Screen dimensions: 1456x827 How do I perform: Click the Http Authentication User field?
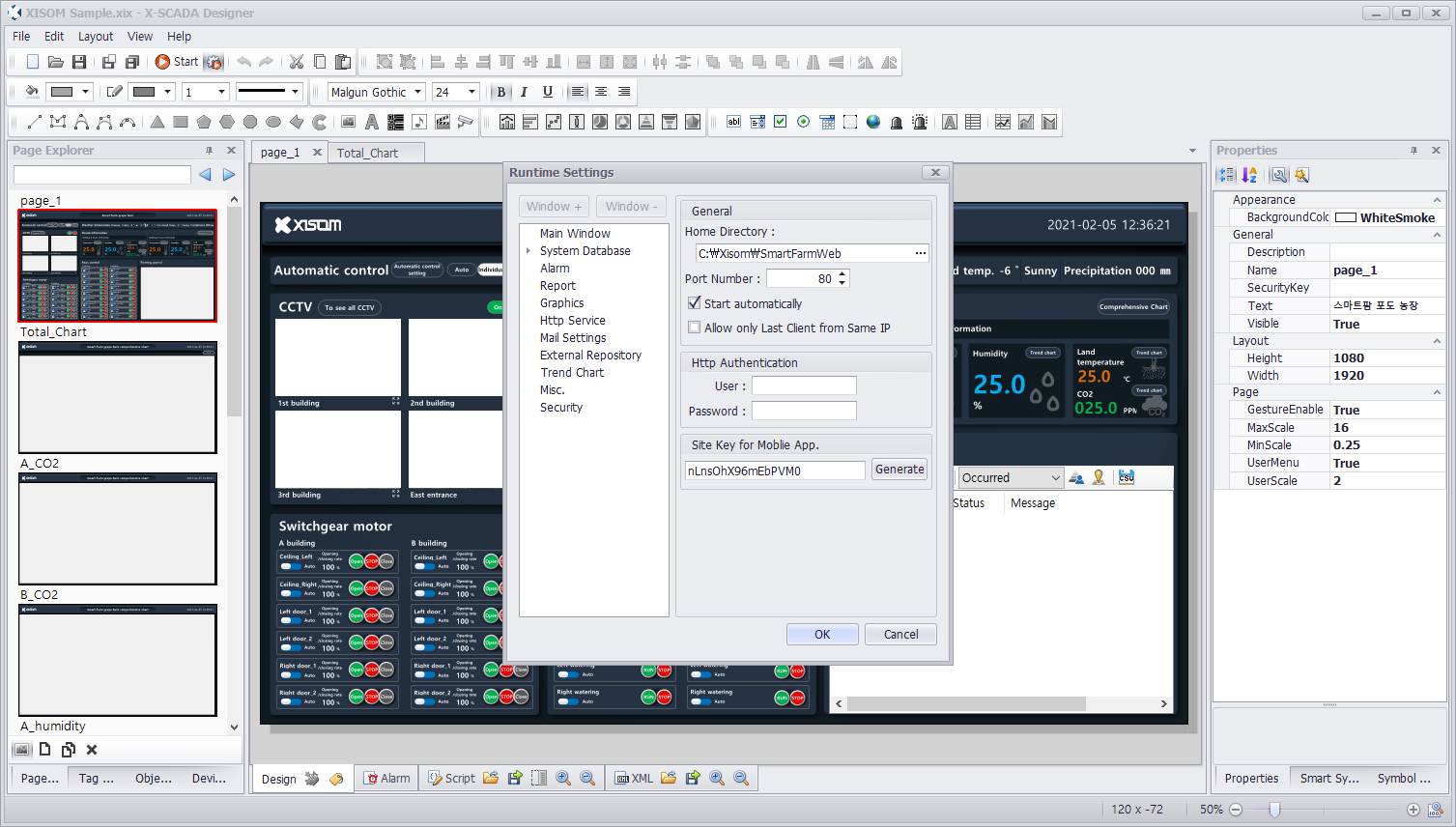804,385
